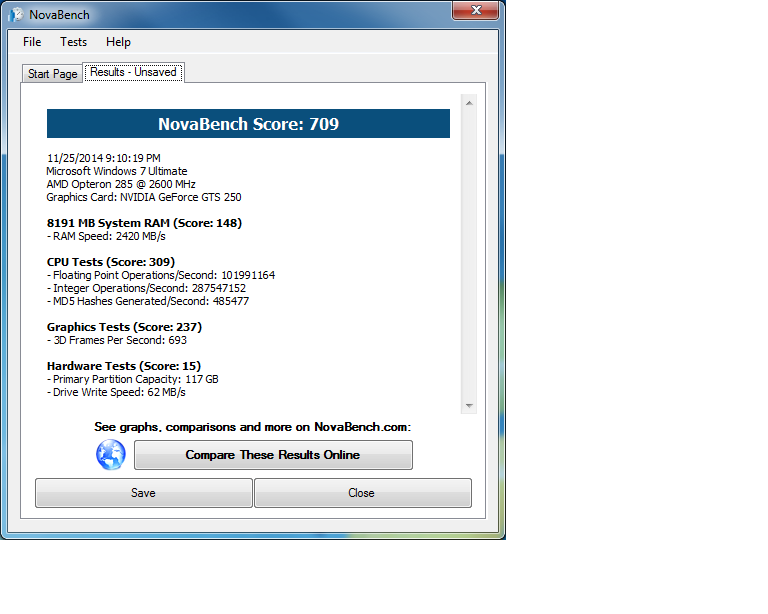
Task: Click the Hardware Tests (Score: 15) heading
Action: 124,366
